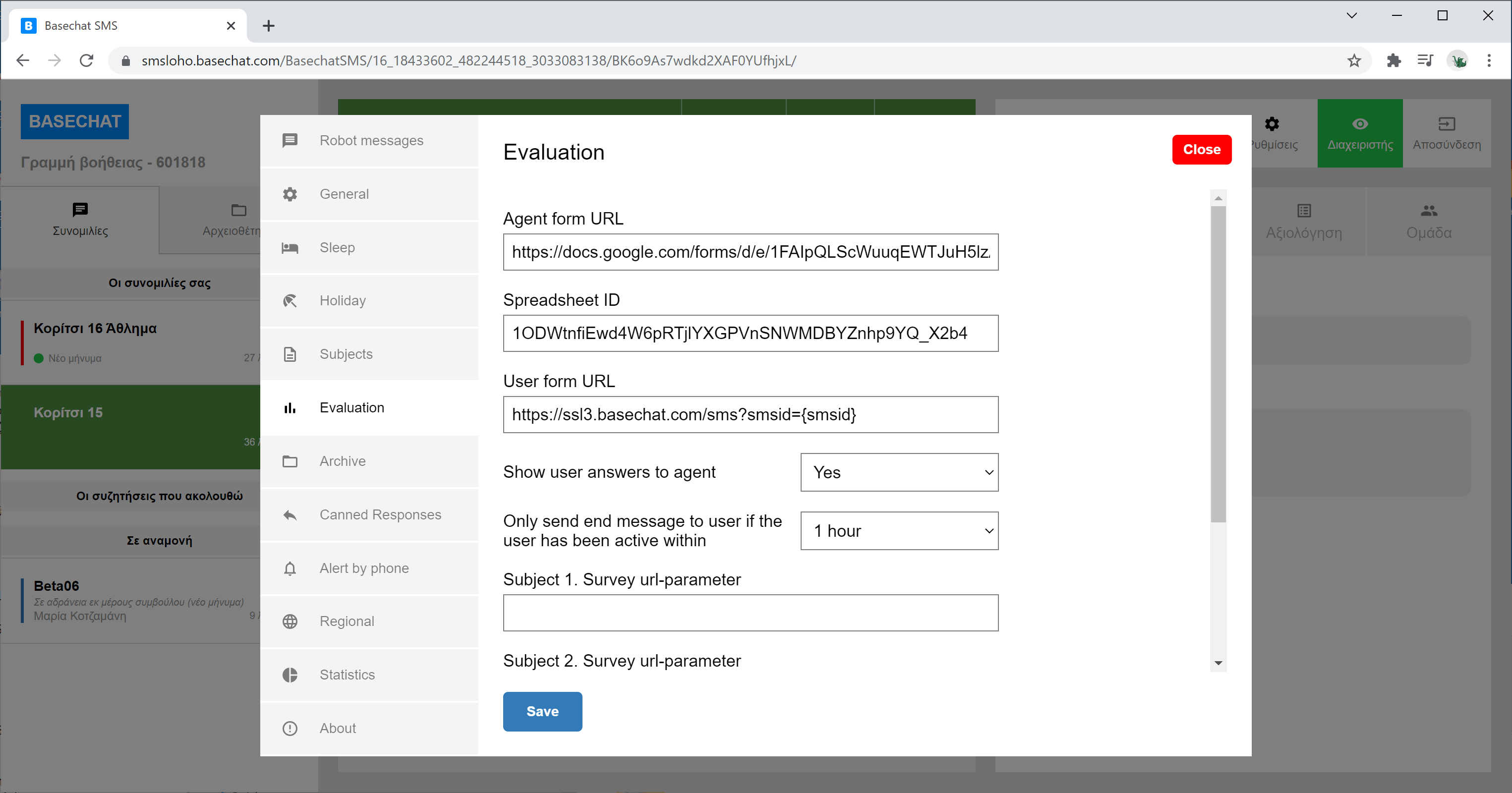Open the 1 hour active-within dropdown
Screen dimensions: 1512x793
coord(899,531)
